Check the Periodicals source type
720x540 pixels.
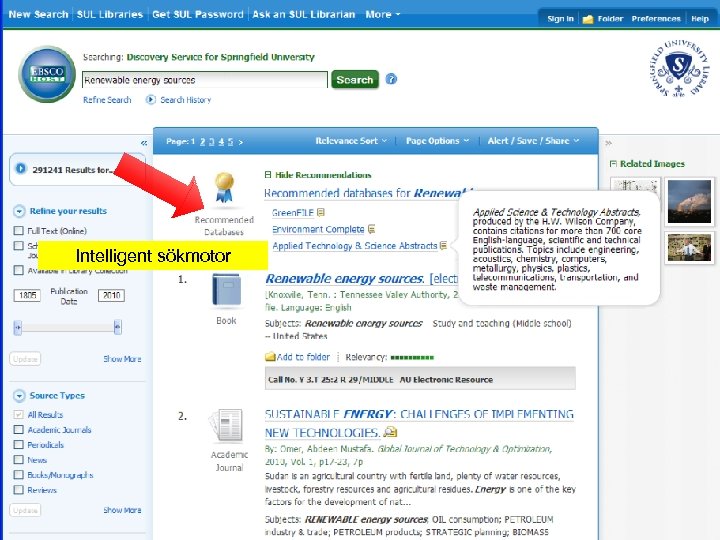click(x=18, y=445)
